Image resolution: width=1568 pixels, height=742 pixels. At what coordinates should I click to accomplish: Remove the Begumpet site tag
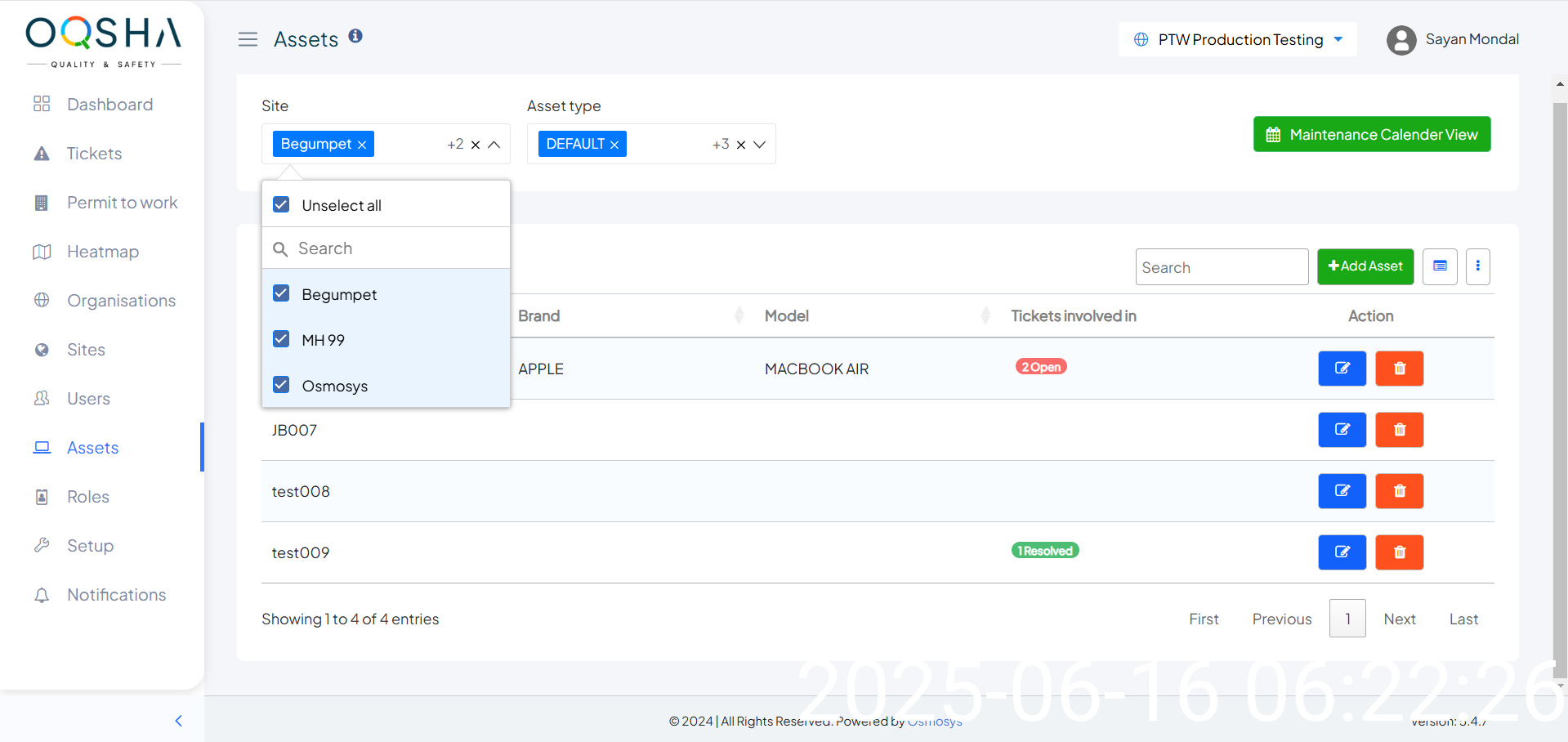[x=362, y=145]
